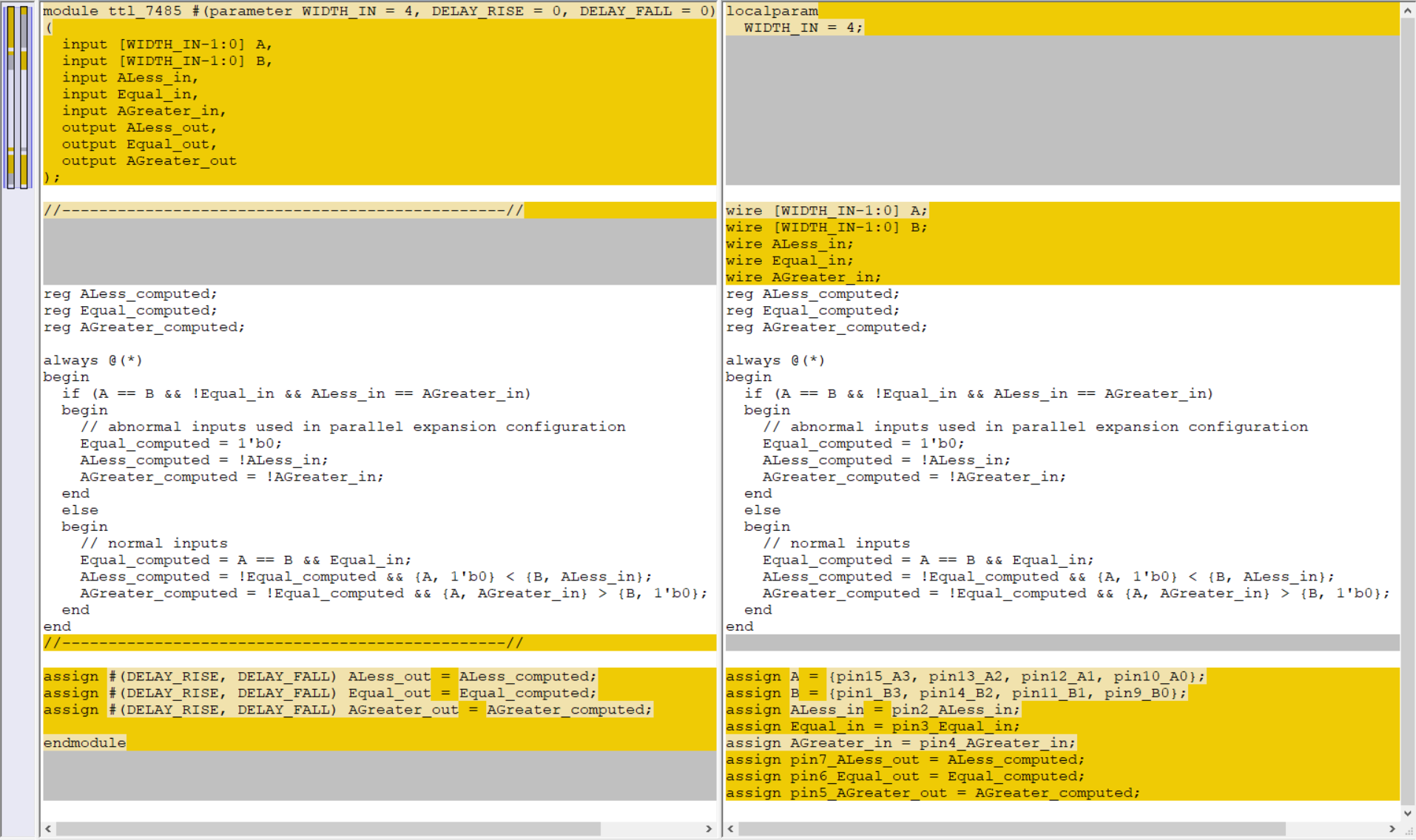Click the left pane horizontal scrollbar thumb
The image size is (1416, 840).
[x=328, y=829]
